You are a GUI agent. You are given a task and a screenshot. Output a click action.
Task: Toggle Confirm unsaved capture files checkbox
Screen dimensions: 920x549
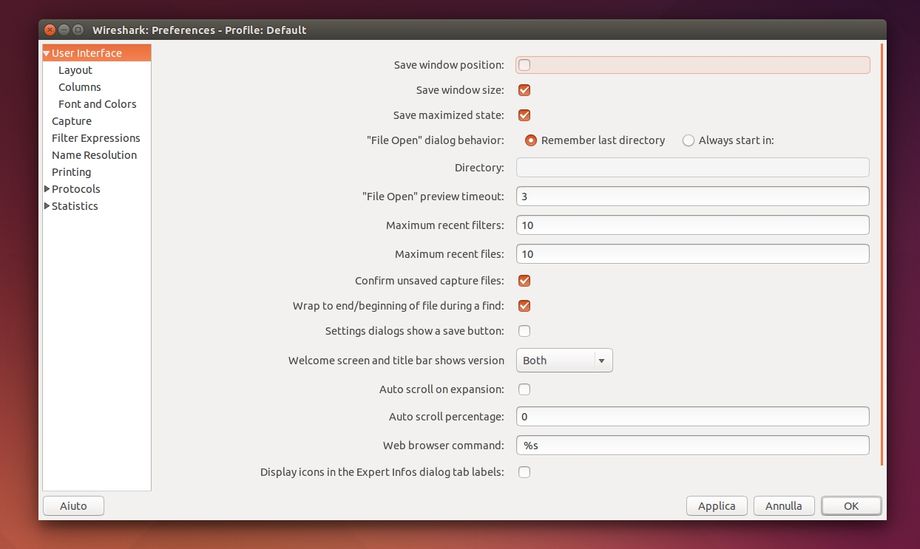[524, 281]
